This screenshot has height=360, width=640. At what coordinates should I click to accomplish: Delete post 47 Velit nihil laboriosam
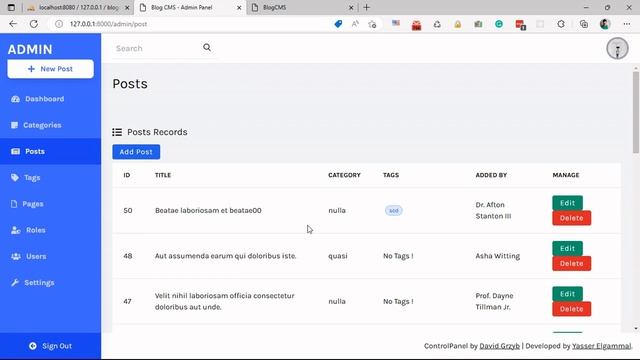point(571,309)
